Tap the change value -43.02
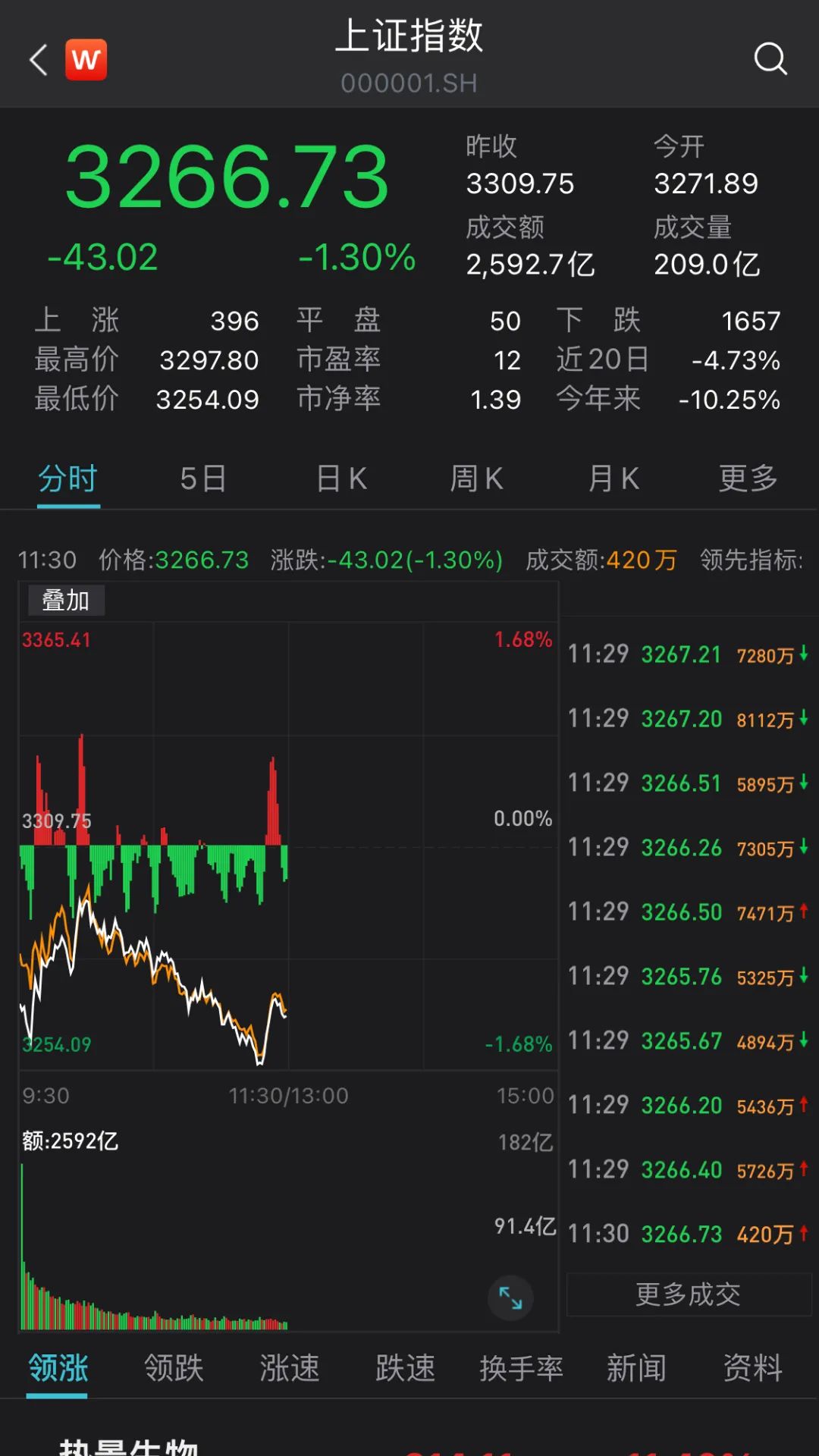 pyautogui.click(x=102, y=258)
